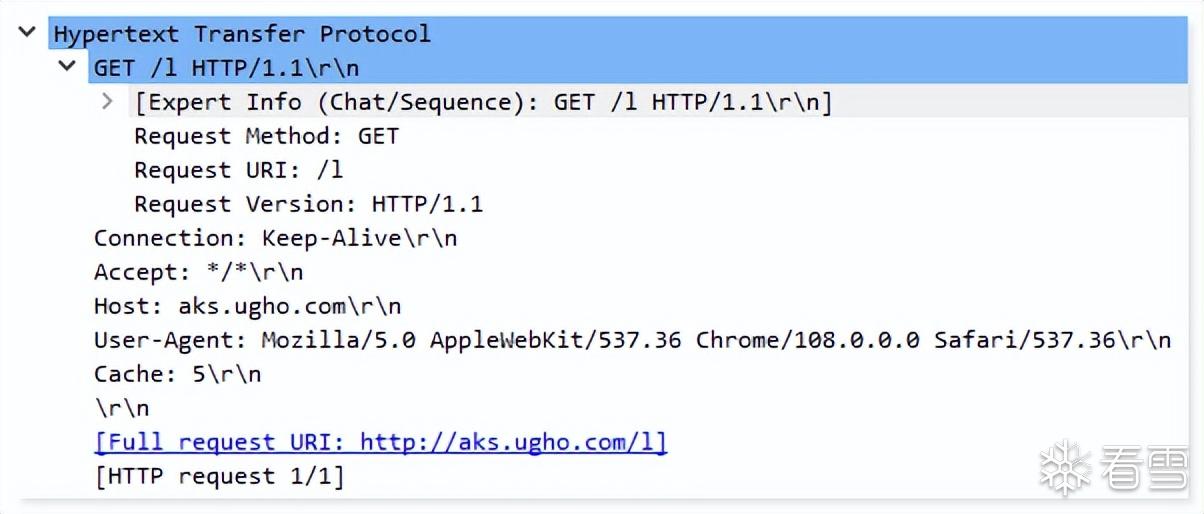Select the GET /l HTTP/1.1 line
Viewport: 1204px width, 514px height.
coord(226,68)
